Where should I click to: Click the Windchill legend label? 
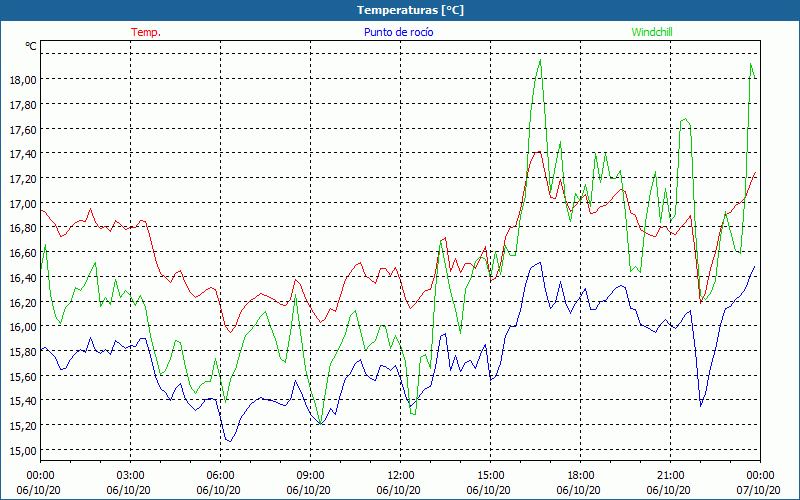[652, 32]
